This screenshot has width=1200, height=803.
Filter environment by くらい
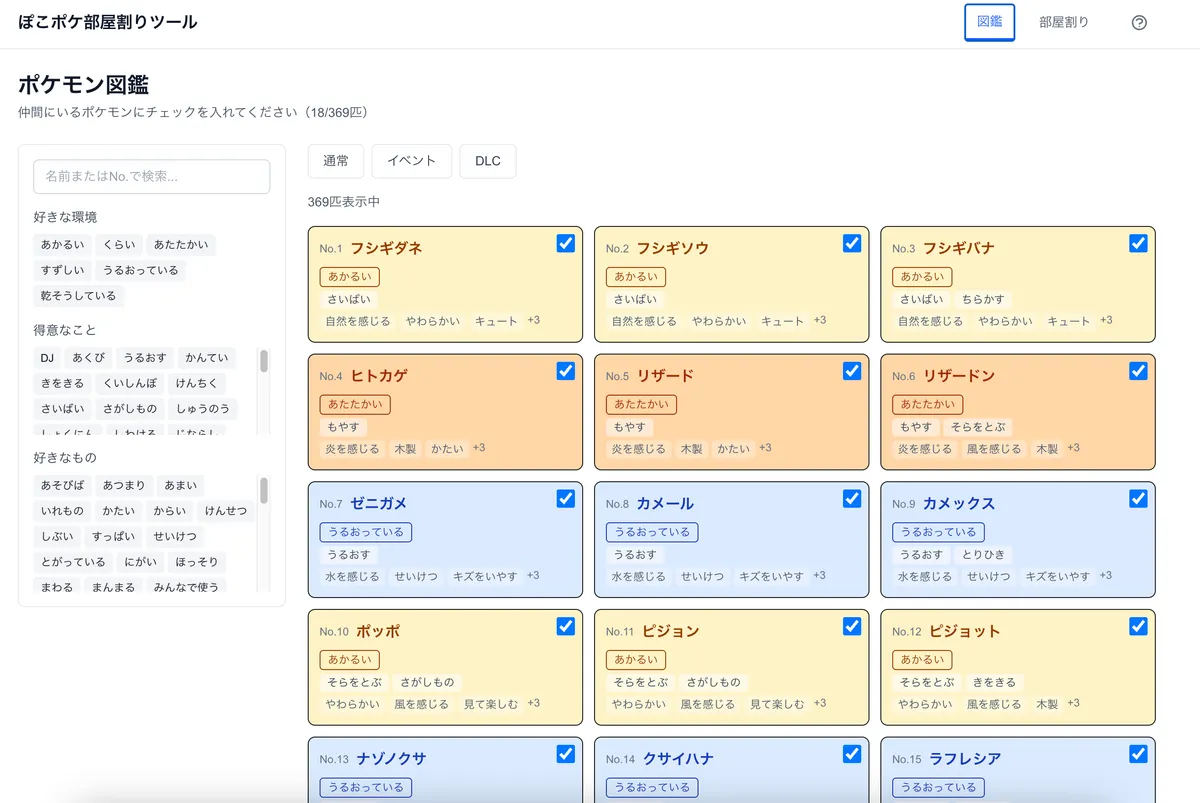coord(119,245)
